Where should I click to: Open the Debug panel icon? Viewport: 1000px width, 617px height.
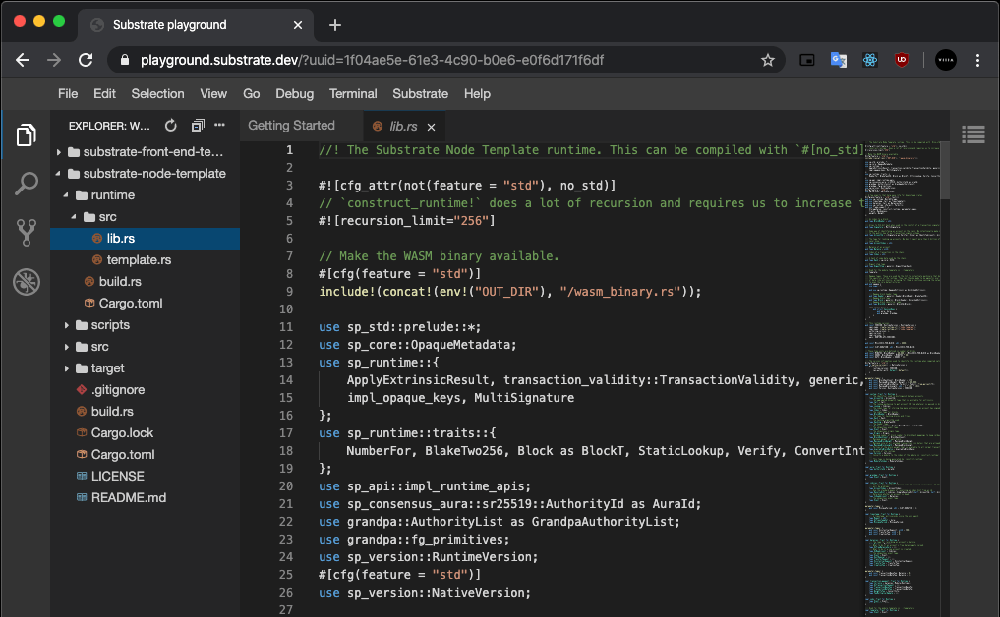[x=26, y=282]
